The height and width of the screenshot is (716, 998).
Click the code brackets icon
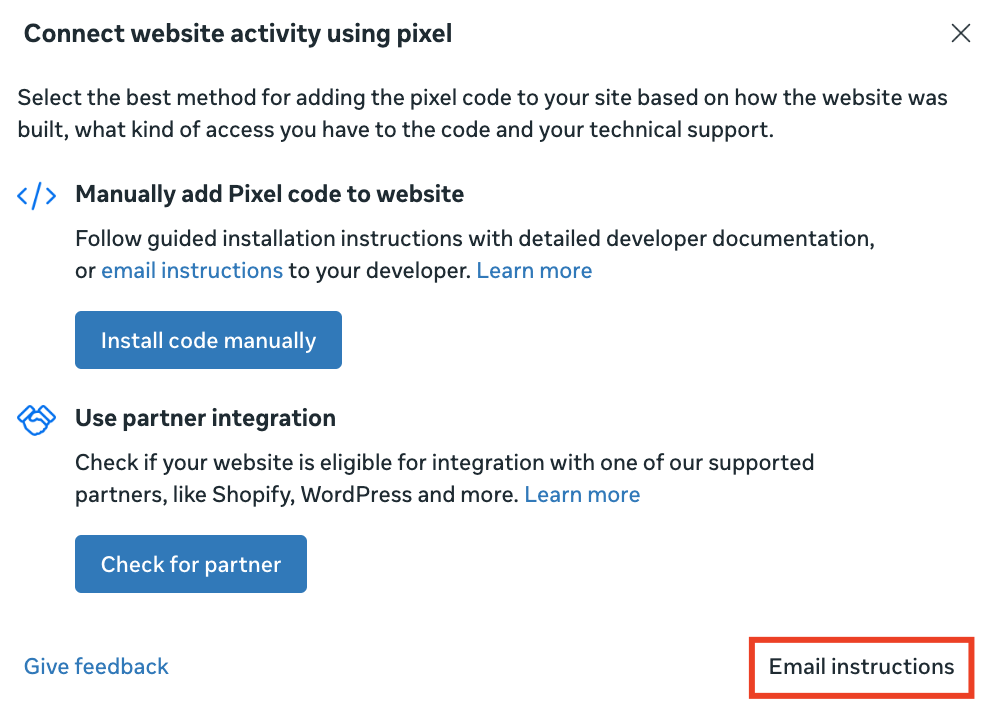click(37, 195)
